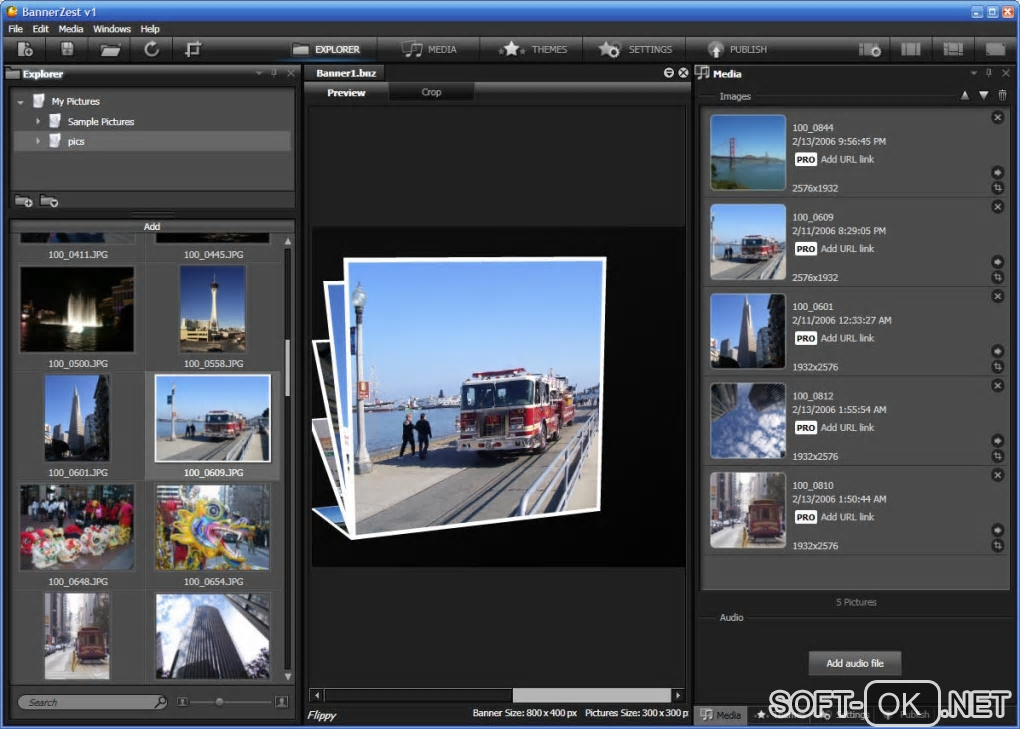Image resolution: width=1020 pixels, height=729 pixels.
Task: Click arrow icon for image 100_0609
Action: point(997,261)
